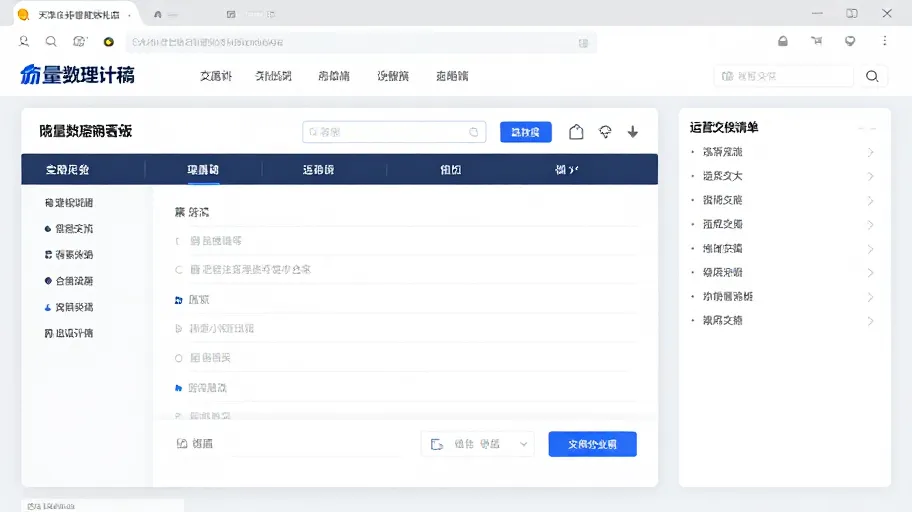Click the magnifier button beside the header search field
Viewport: 912px width, 512px height.
coord(872,76)
